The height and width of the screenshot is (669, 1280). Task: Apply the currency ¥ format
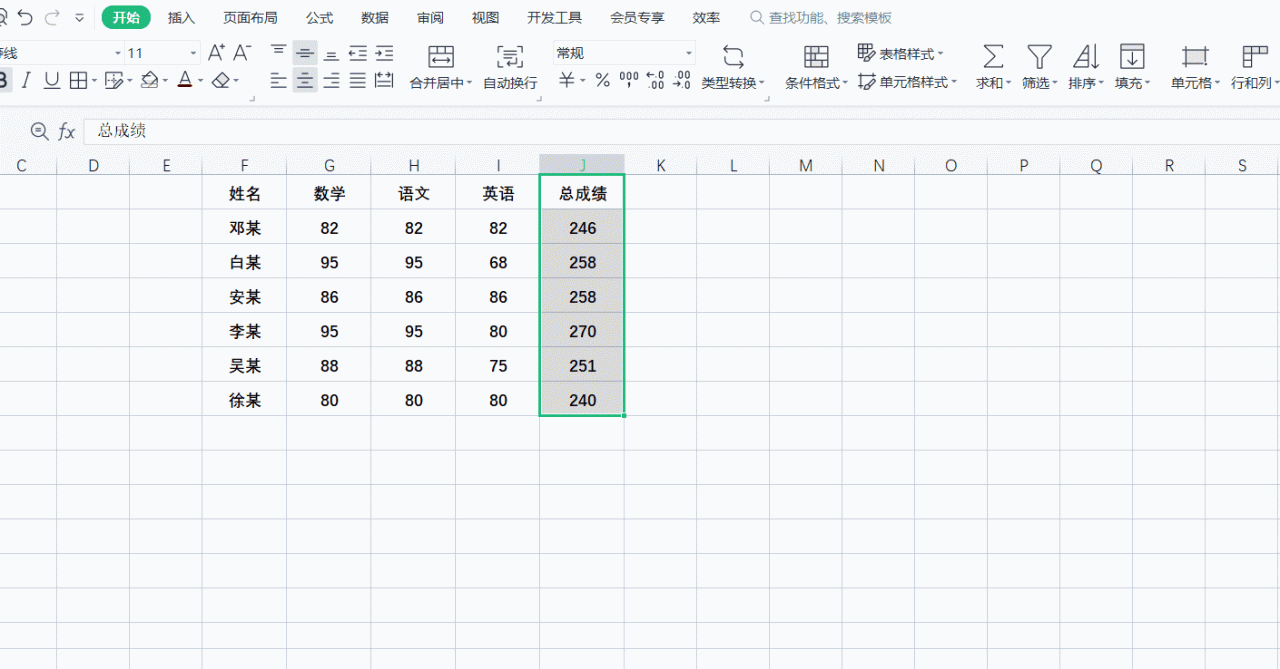tap(567, 80)
